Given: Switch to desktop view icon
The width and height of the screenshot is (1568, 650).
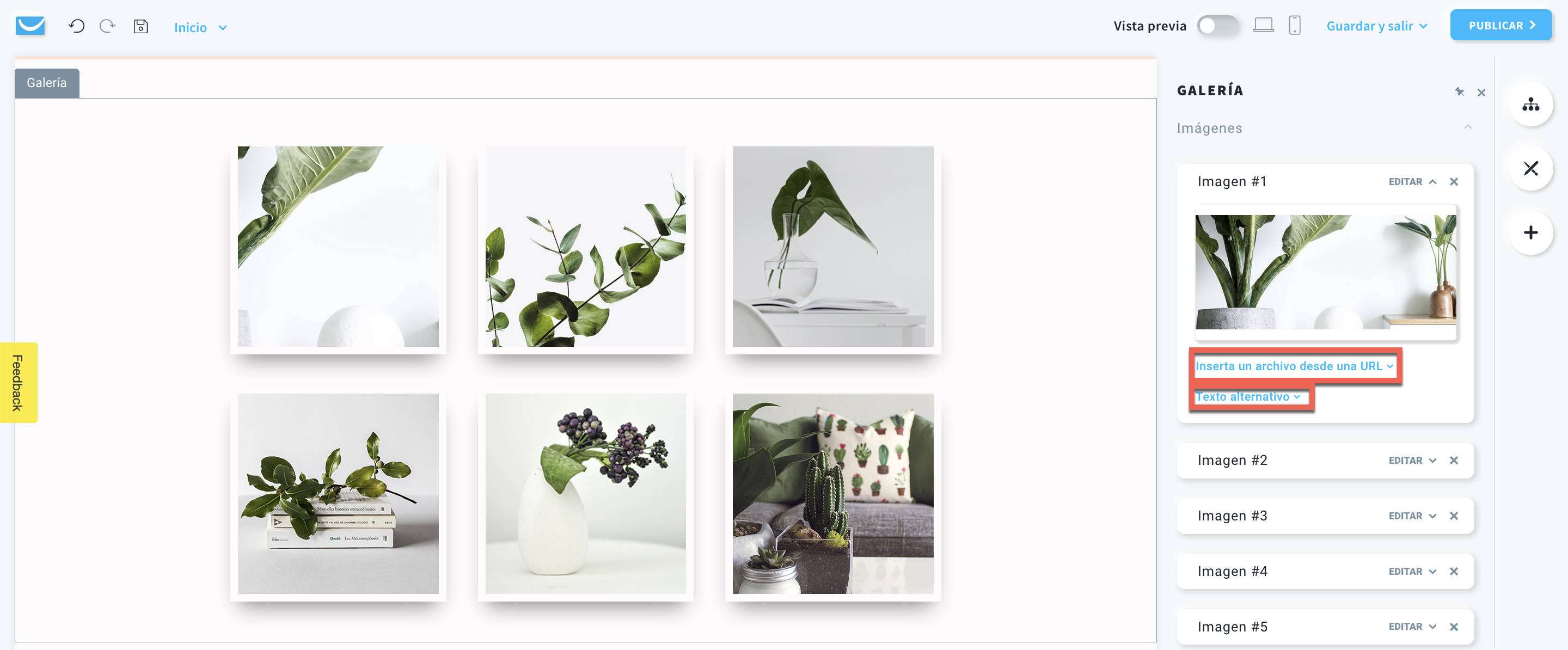Looking at the screenshot, I should point(1264,26).
